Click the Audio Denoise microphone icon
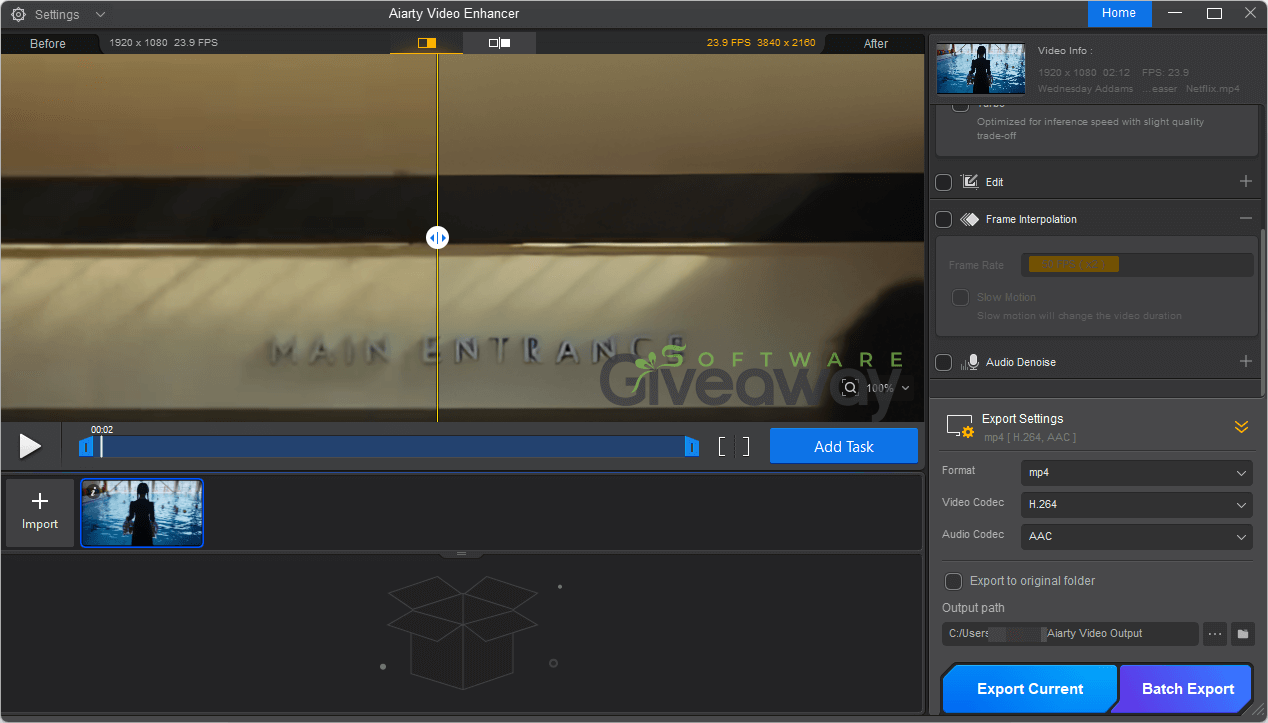Screen dimensions: 1268x723 coord(969,362)
